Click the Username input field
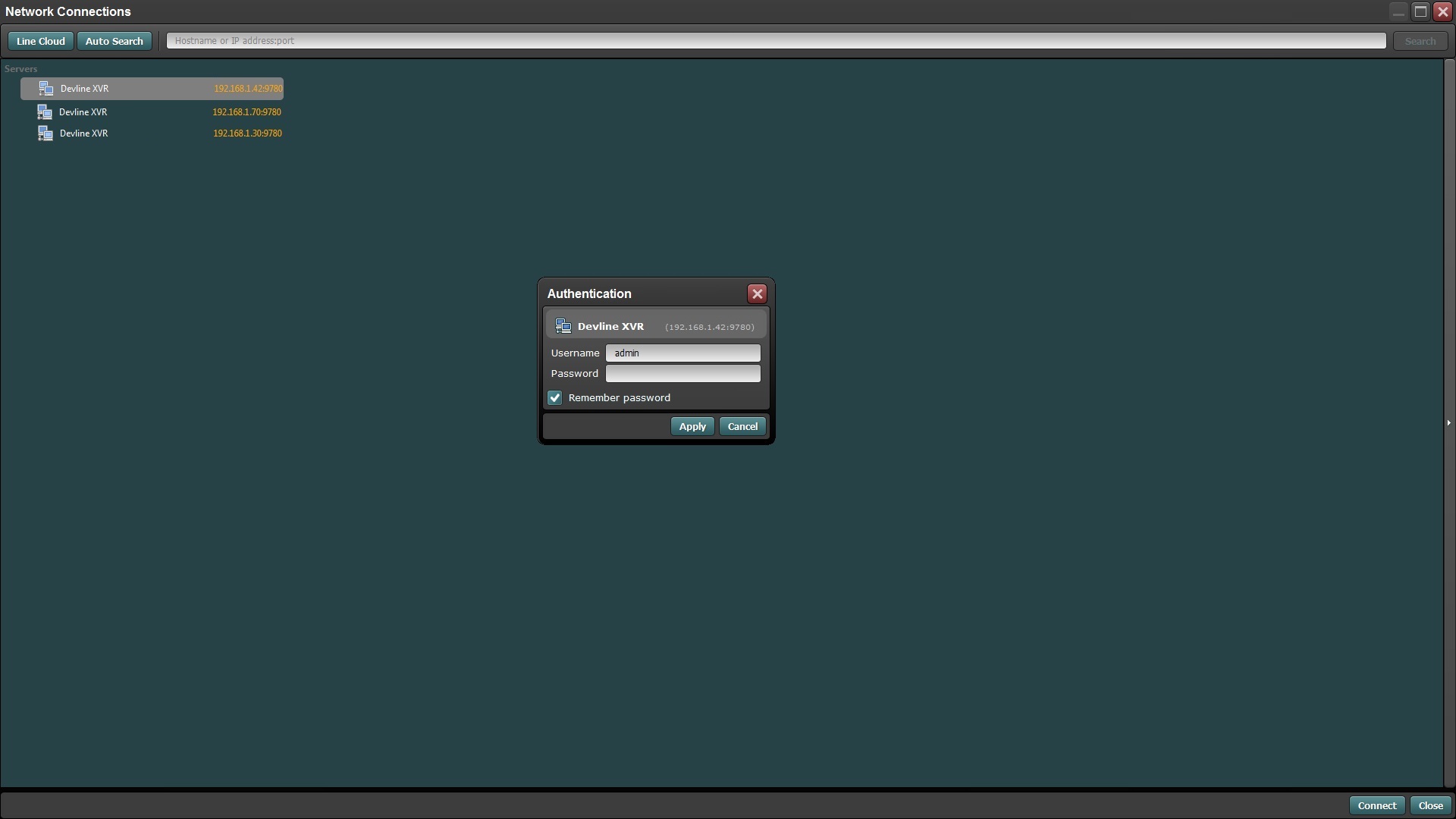 point(682,353)
